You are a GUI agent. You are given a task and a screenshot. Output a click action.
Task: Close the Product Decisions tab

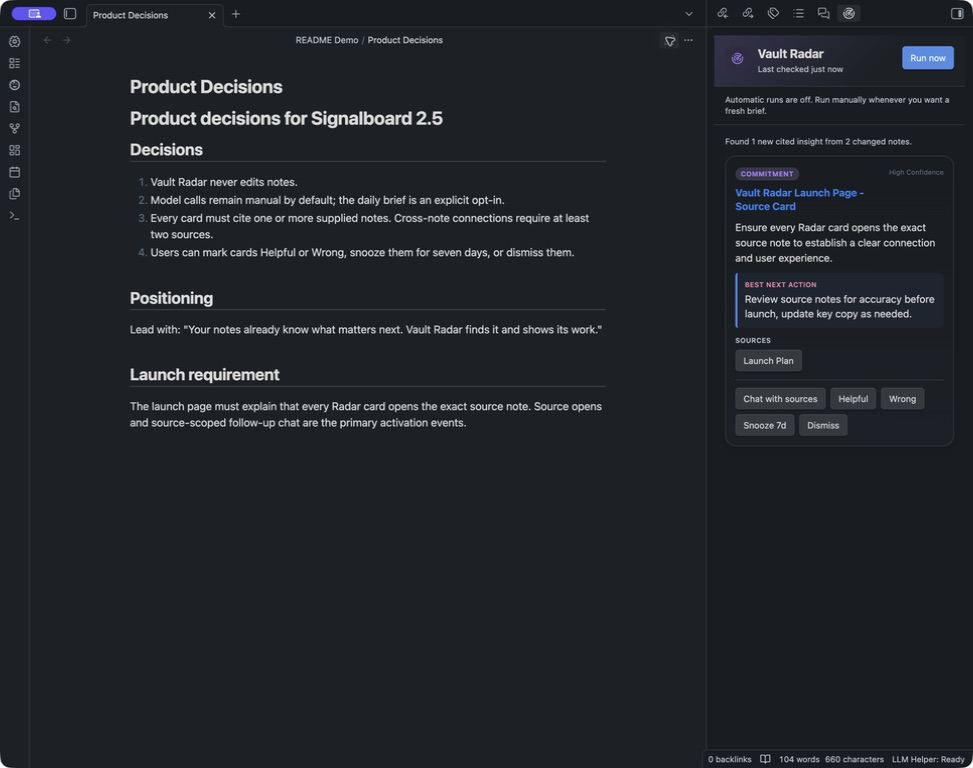click(212, 15)
